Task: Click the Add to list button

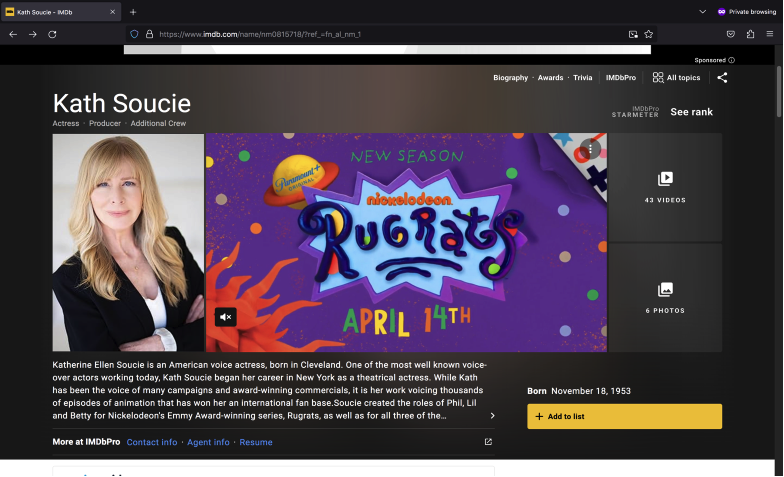Action: pos(624,416)
